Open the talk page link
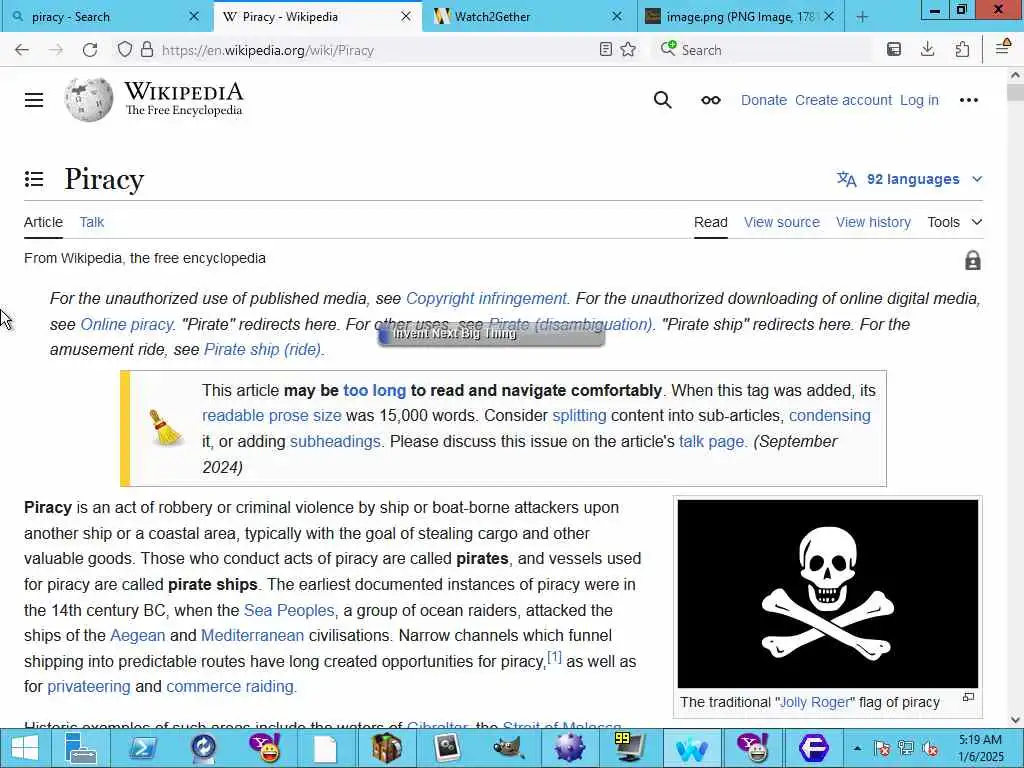 (x=711, y=441)
